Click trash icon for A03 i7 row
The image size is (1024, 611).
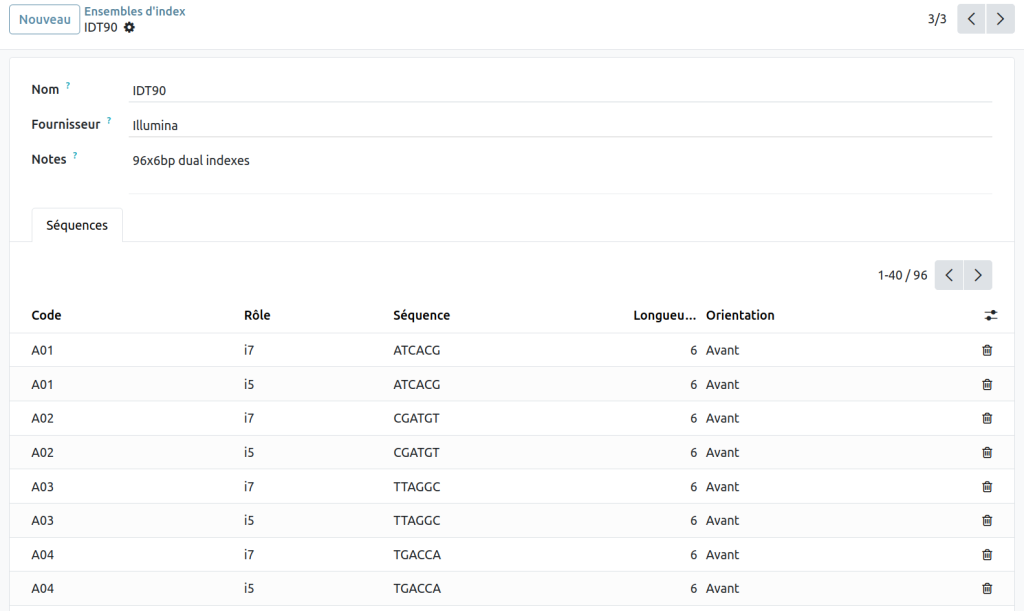click(987, 486)
